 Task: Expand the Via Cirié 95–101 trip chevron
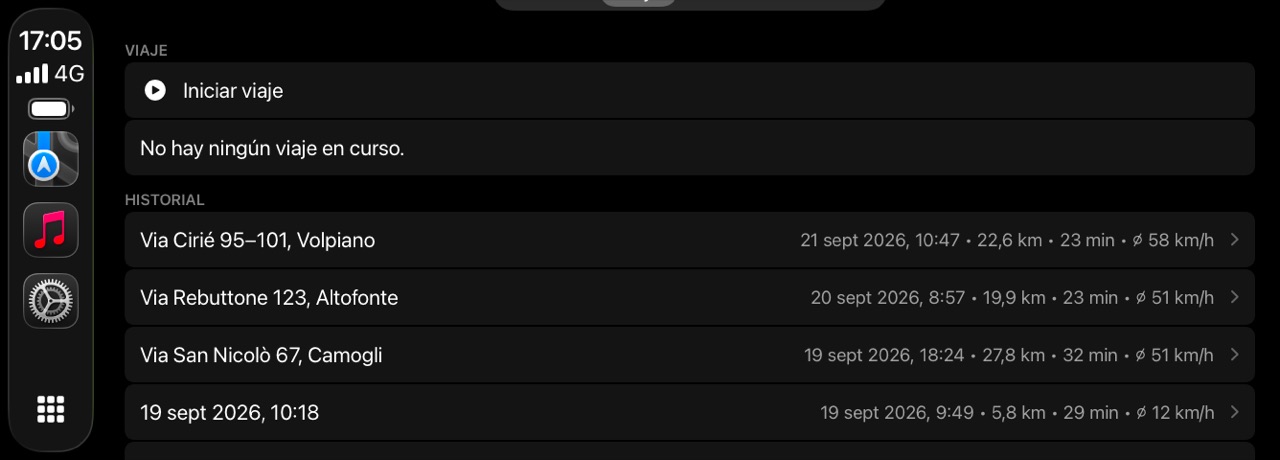[x=1235, y=240]
